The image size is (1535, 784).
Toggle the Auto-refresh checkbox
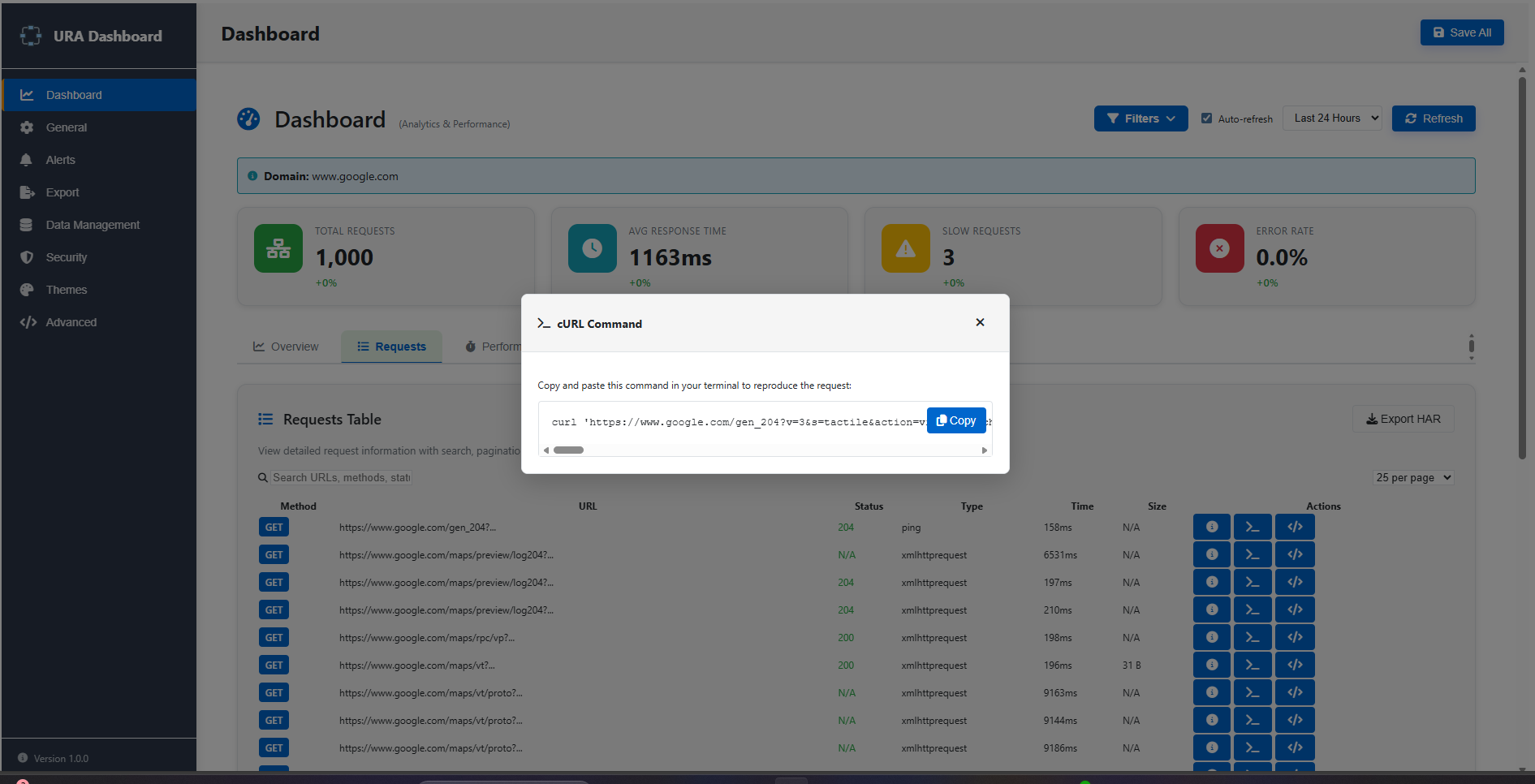(x=1206, y=118)
